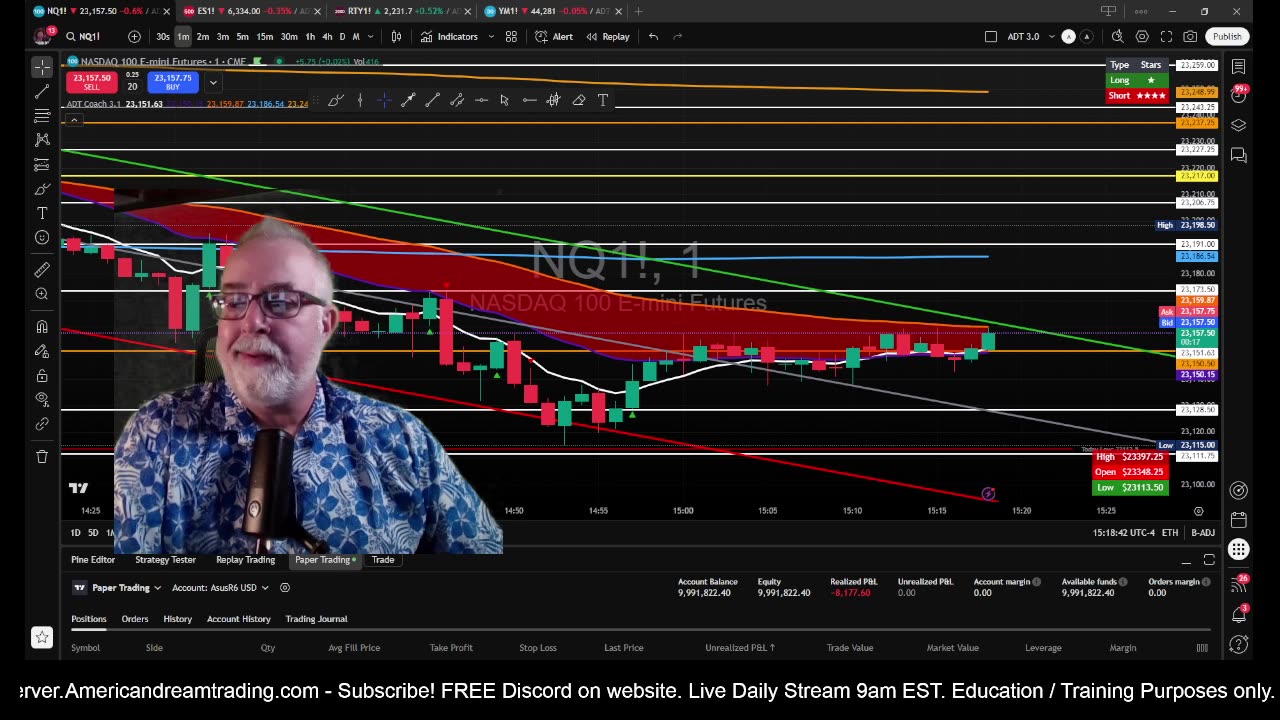
Task: Collapse the indicator legend chevron
Action: [73, 120]
